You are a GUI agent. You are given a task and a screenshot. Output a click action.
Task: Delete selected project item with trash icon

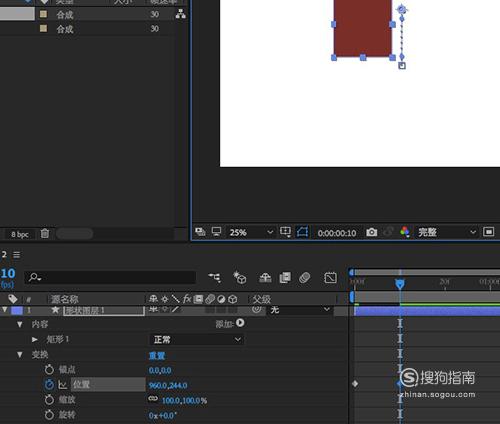[x=45, y=234]
